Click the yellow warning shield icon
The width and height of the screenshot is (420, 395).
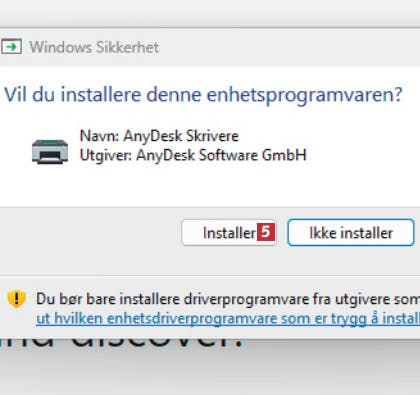coord(16,299)
